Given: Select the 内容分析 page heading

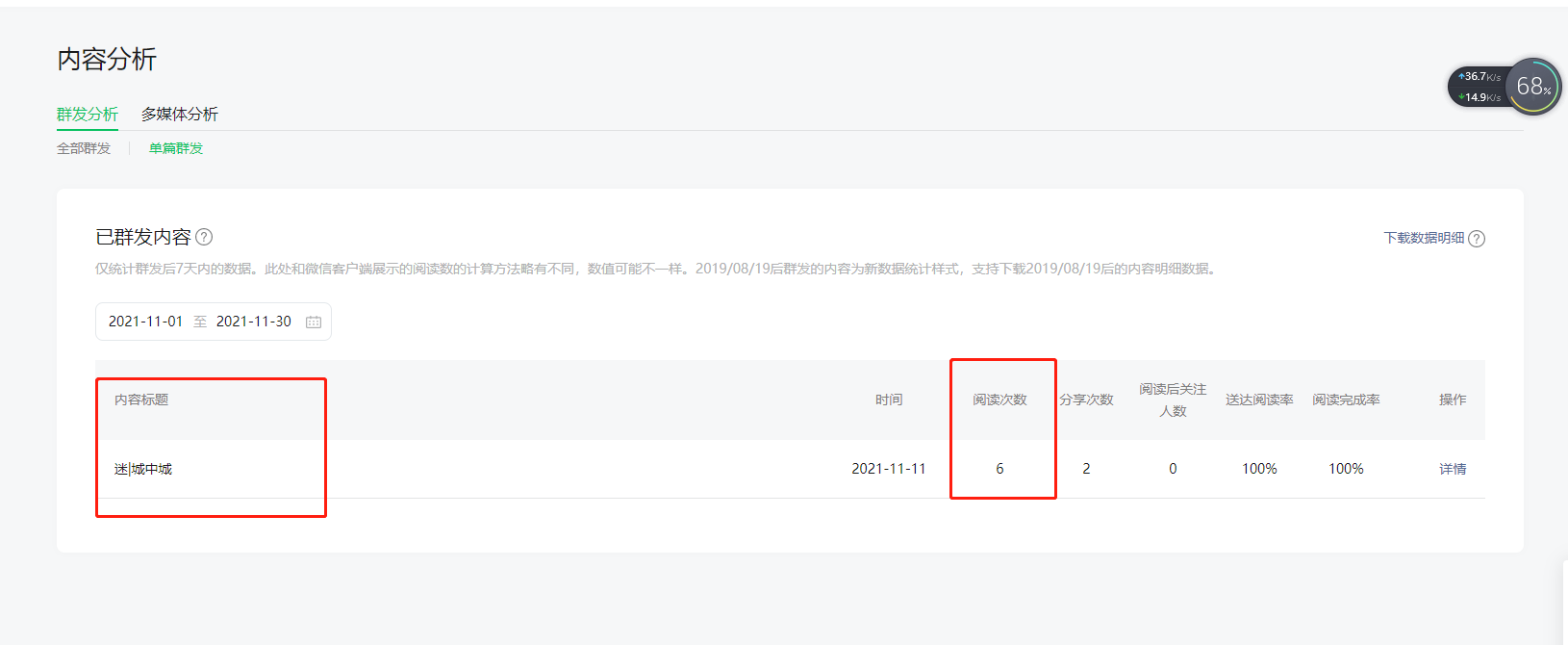Looking at the screenshot, I should 107,60.
